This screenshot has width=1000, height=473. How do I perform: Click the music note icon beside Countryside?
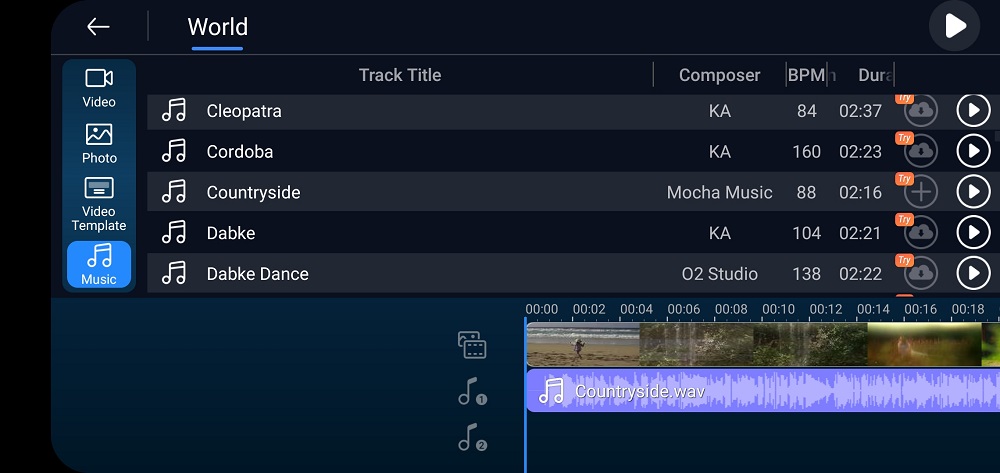click(x=173, y=192)
